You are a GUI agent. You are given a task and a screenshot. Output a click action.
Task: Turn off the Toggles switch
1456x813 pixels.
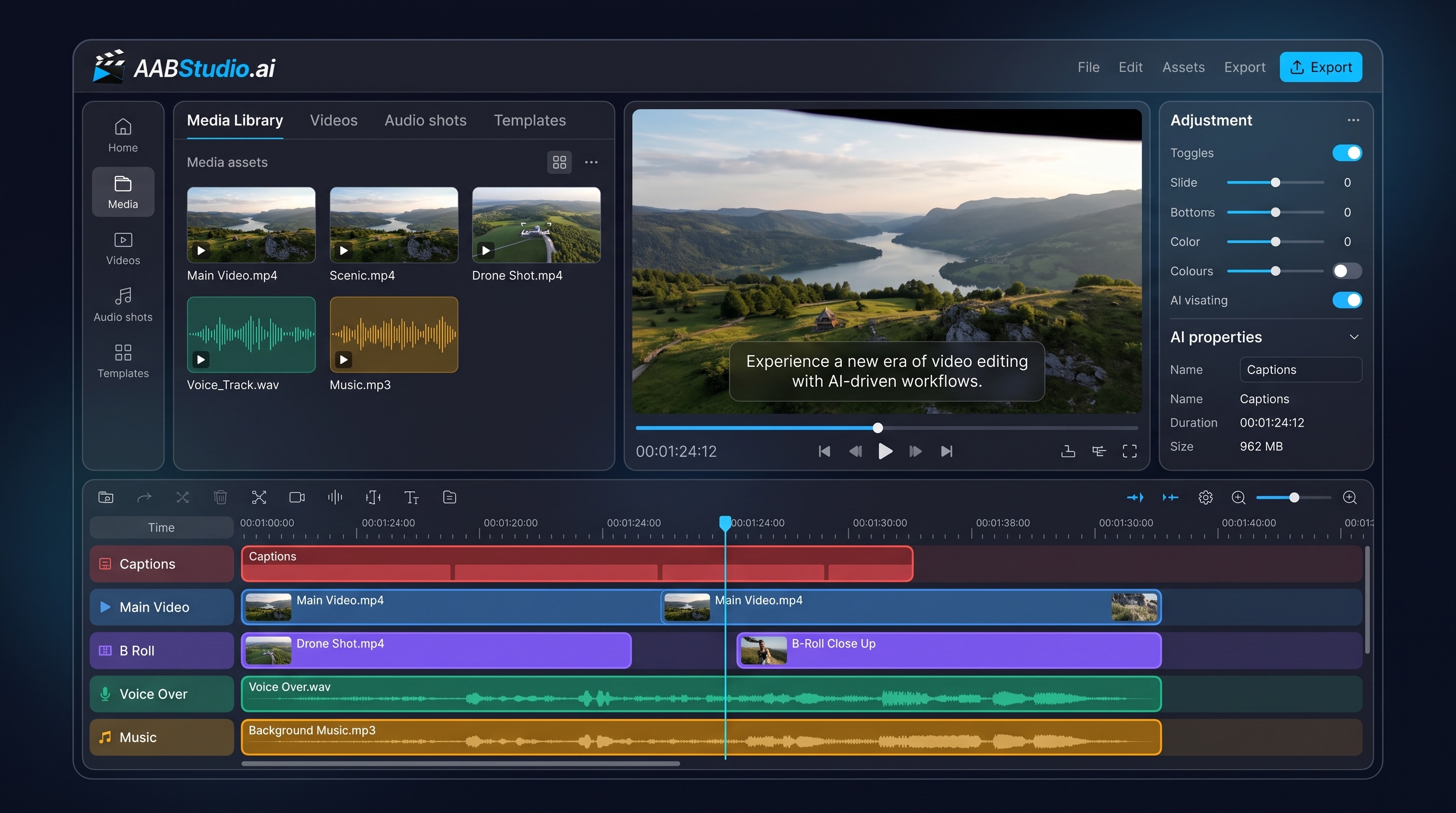coord(1347,152)
